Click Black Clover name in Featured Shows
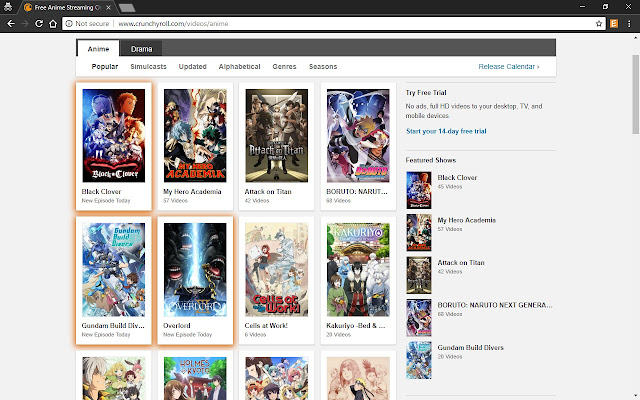This screenshot has height=400, width=640. tap(457, 178)
